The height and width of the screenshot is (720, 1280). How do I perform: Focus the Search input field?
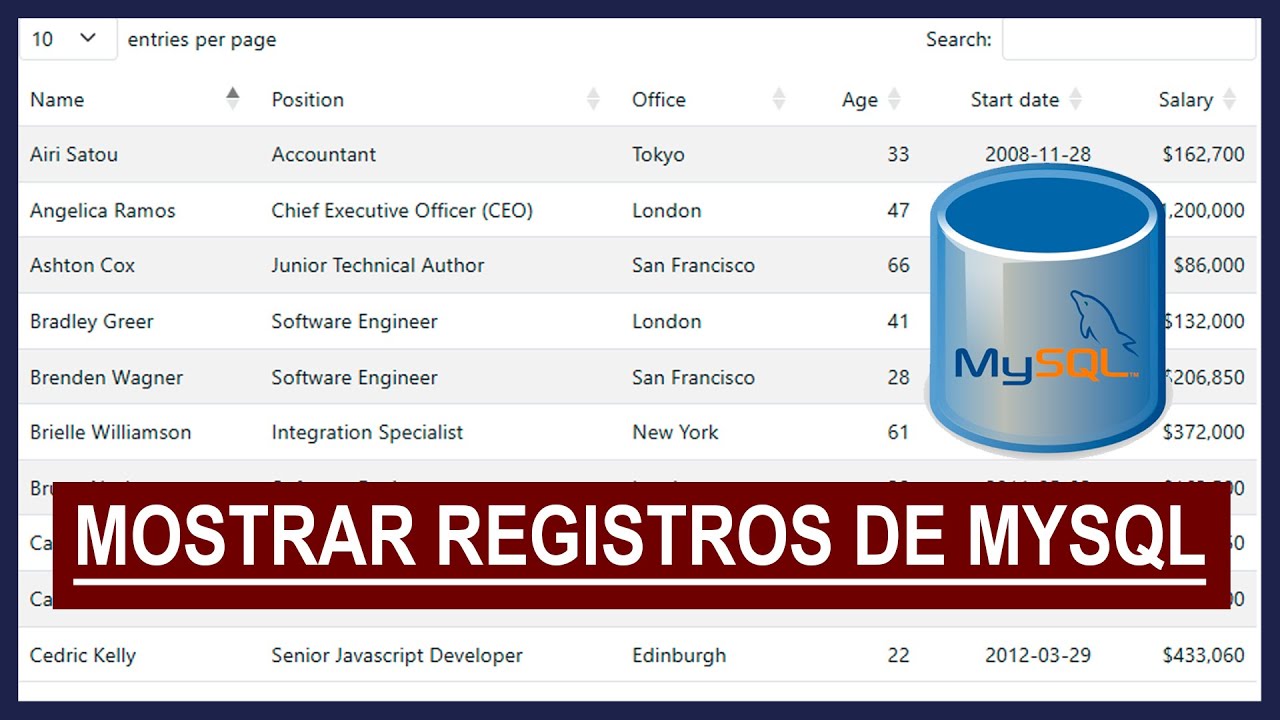pyautogui.click(x=1129, y=39)
